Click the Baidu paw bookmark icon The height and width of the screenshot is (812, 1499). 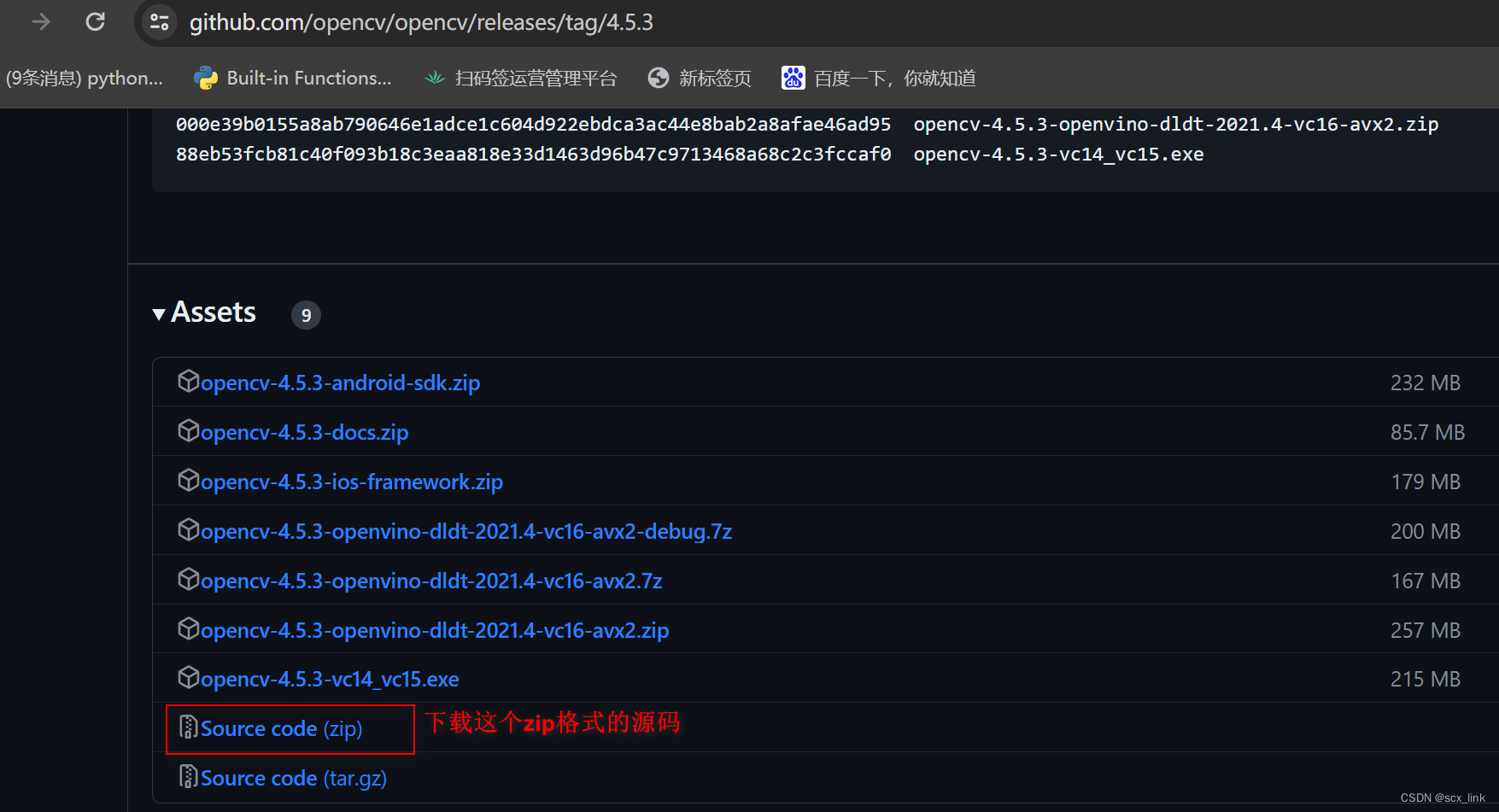click(x=793, y=79)
